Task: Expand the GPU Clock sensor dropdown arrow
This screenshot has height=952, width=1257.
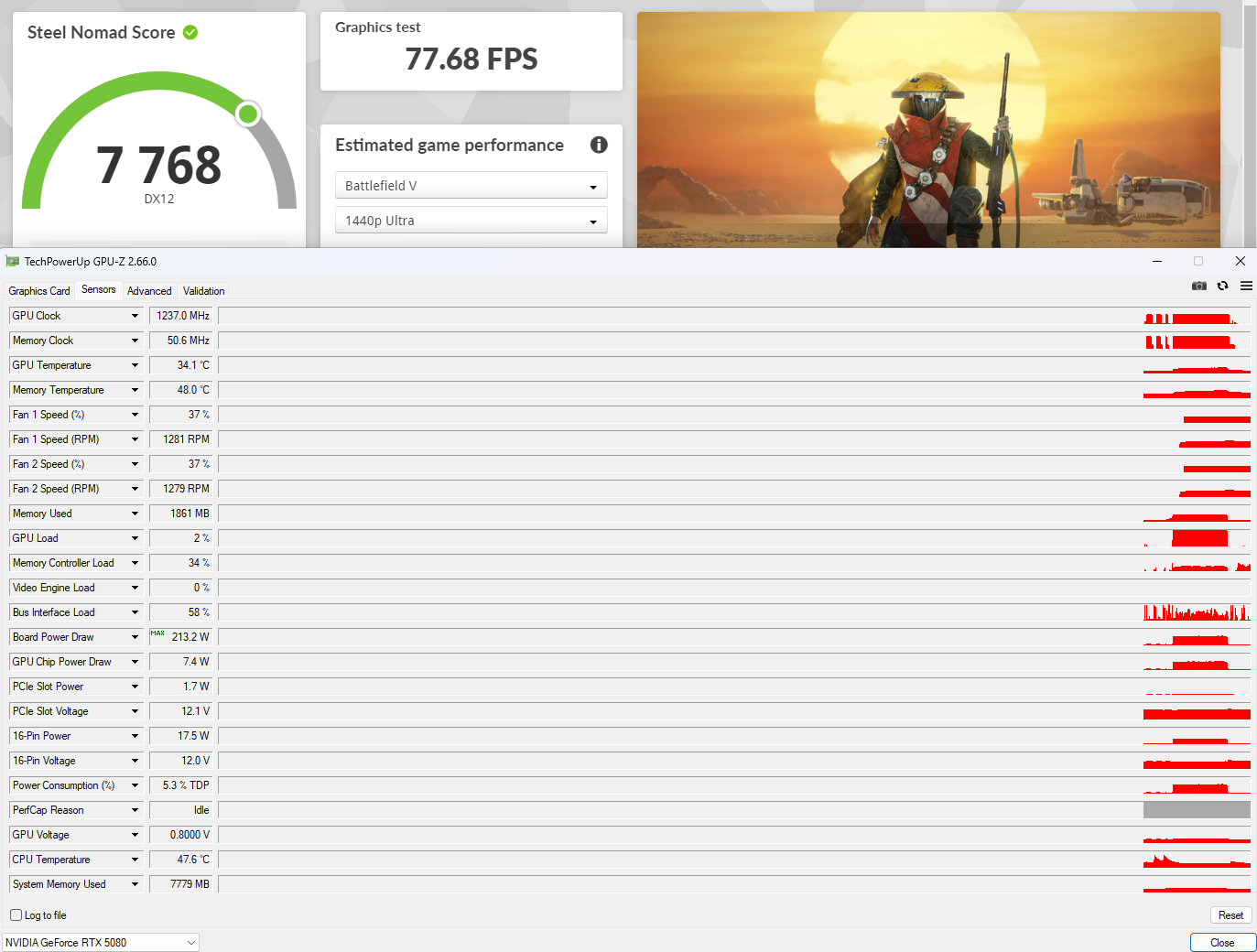Action: (135, 316)
